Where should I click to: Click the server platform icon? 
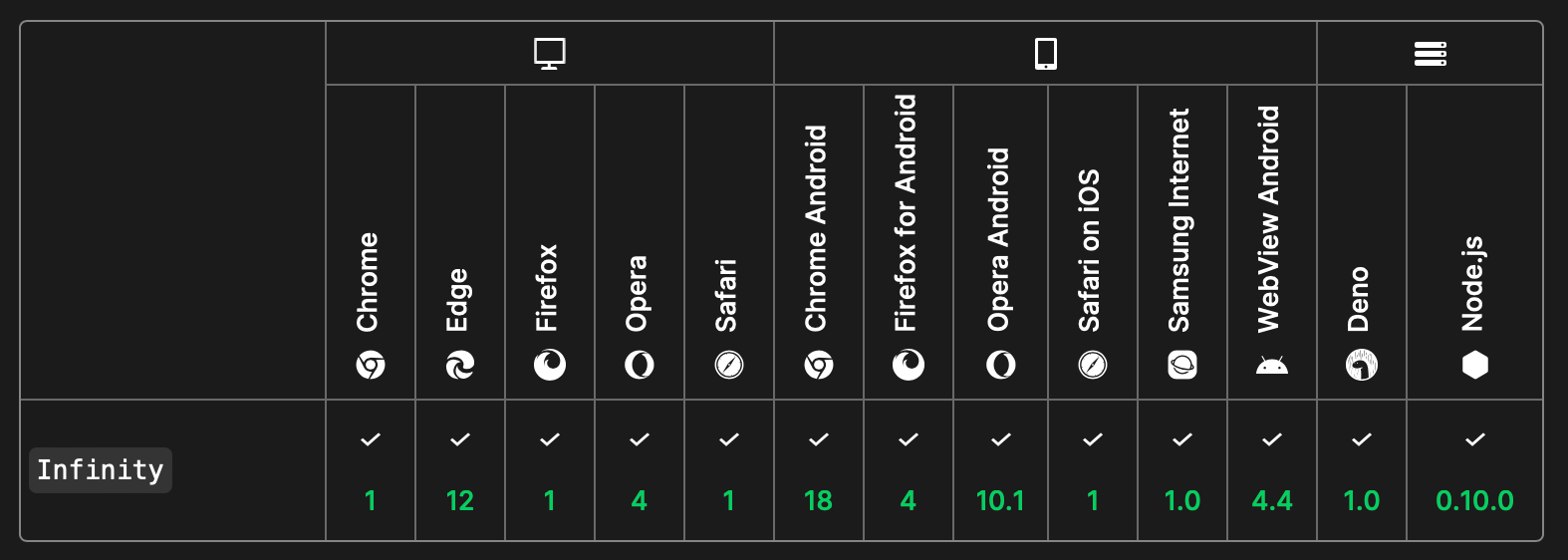point(1430,53)
